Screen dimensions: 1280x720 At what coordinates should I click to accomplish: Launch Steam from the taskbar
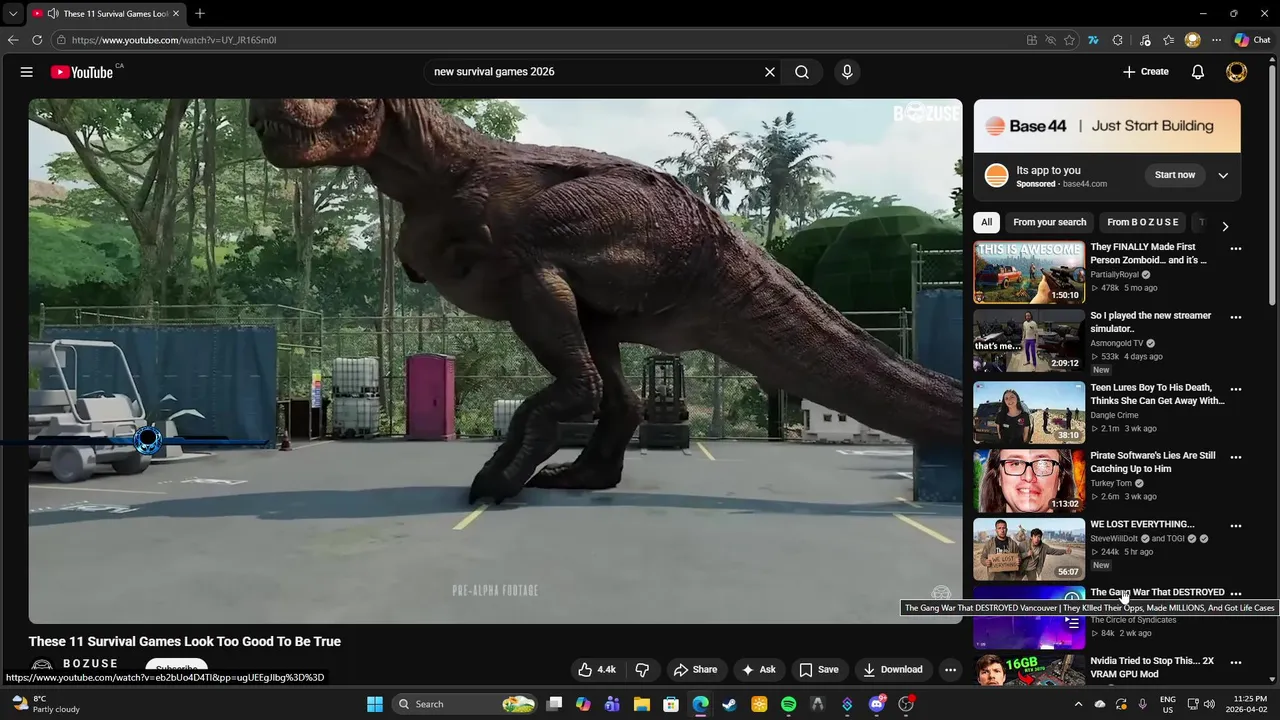[x=730, y=704]
